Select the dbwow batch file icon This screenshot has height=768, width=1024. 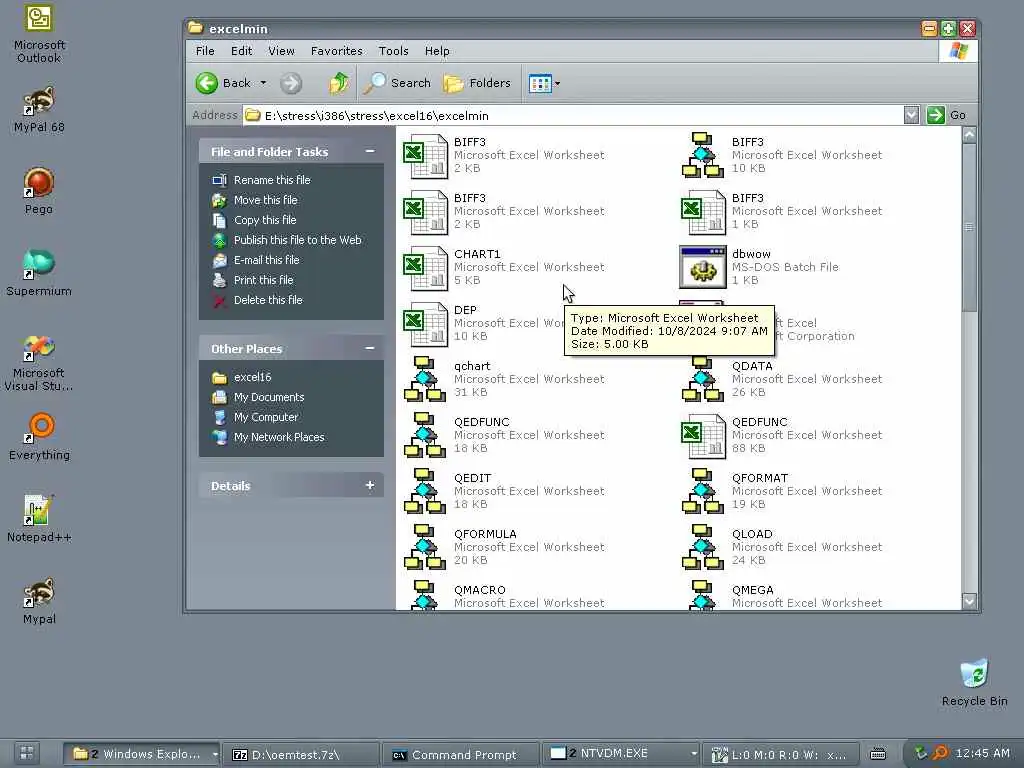coord(703,267)
